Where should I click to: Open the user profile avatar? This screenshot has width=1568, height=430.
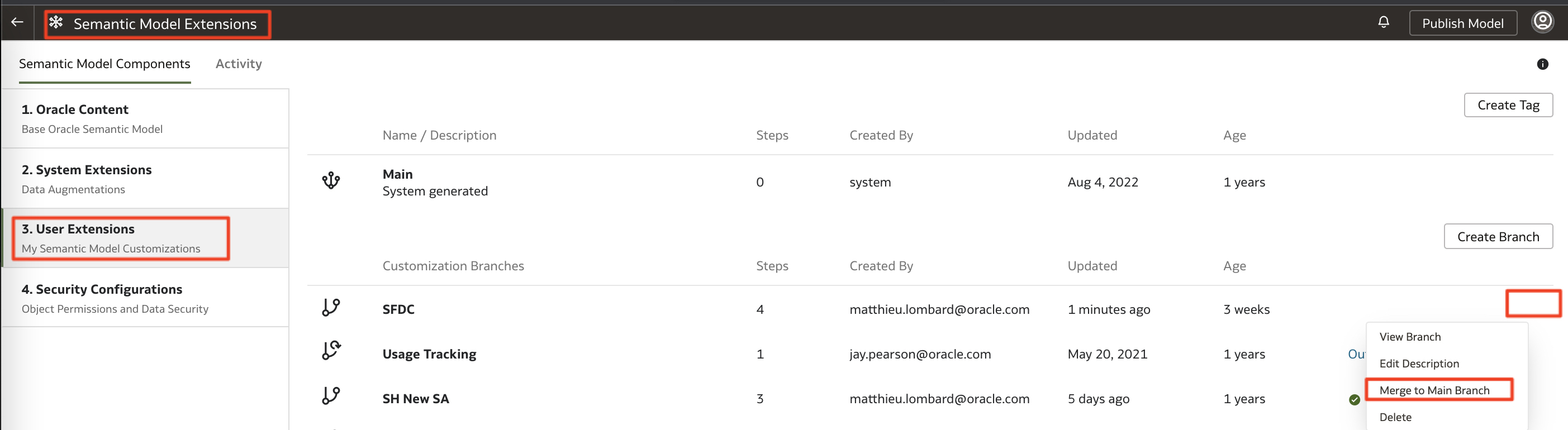tap(1542, 22)
